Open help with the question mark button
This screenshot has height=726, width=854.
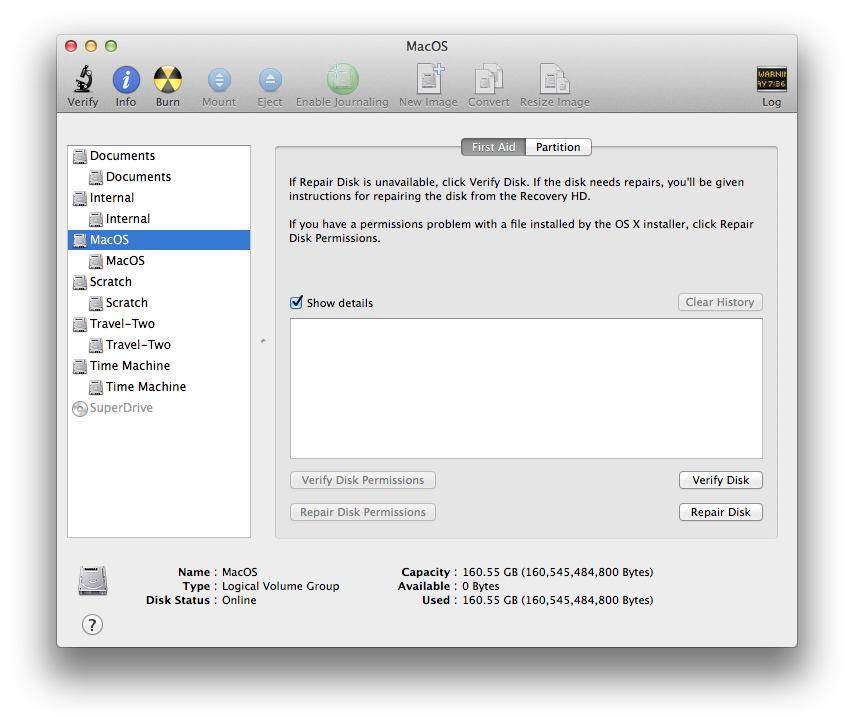tap(92, 625)
